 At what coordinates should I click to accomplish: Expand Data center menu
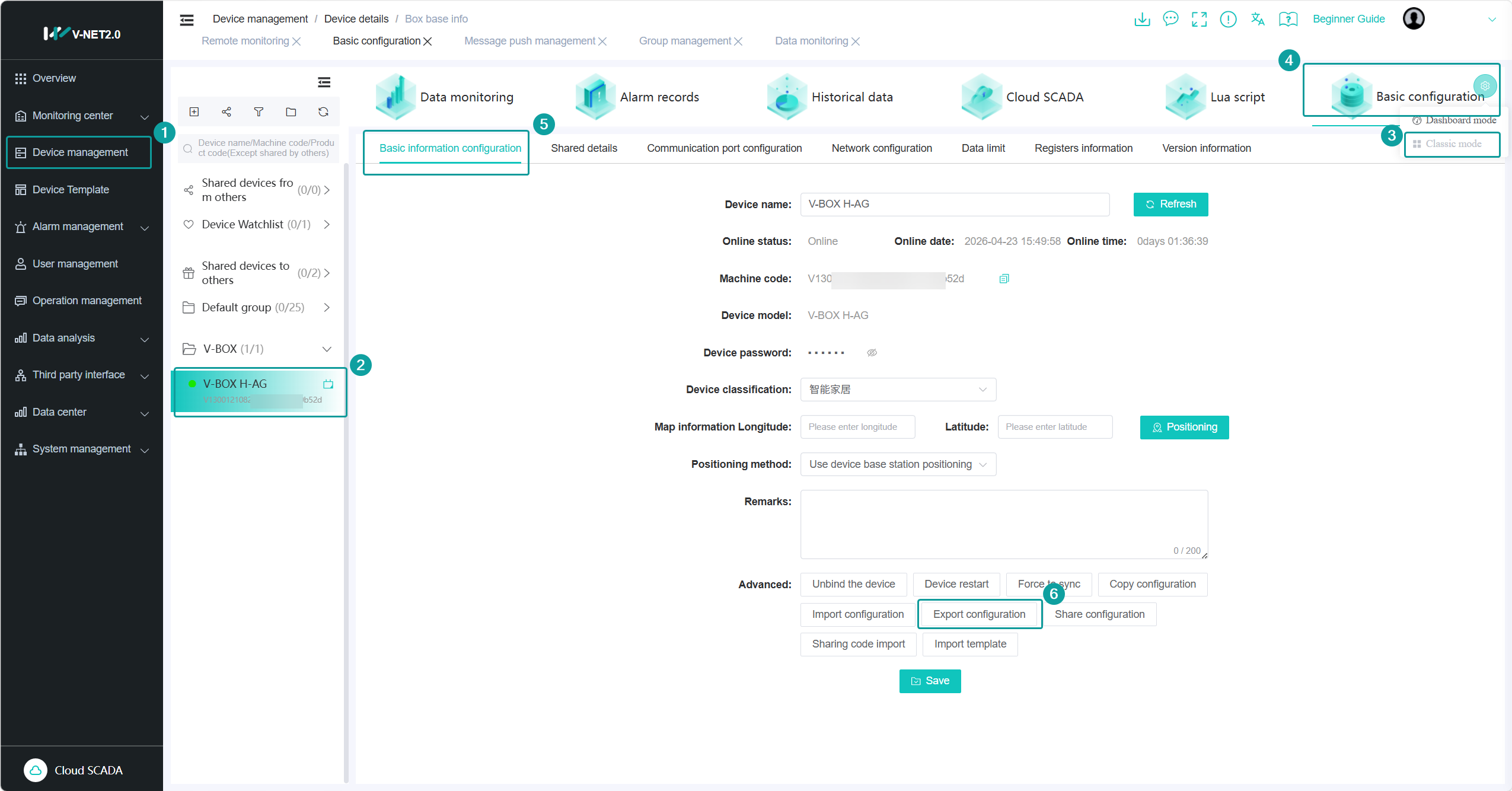tap(144, 413)
